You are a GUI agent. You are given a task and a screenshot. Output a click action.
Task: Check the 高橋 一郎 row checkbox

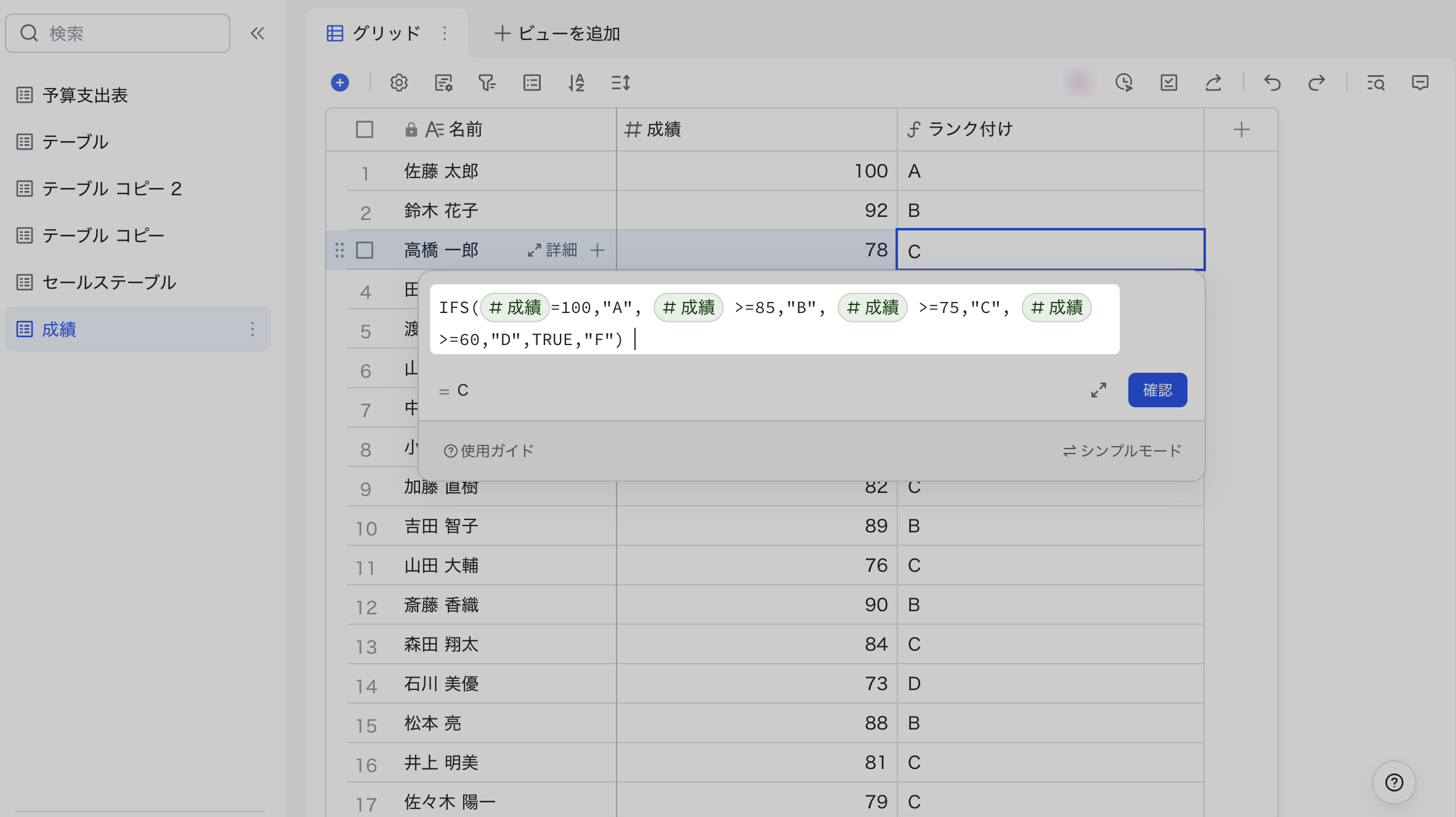click(x=365, y=250)
